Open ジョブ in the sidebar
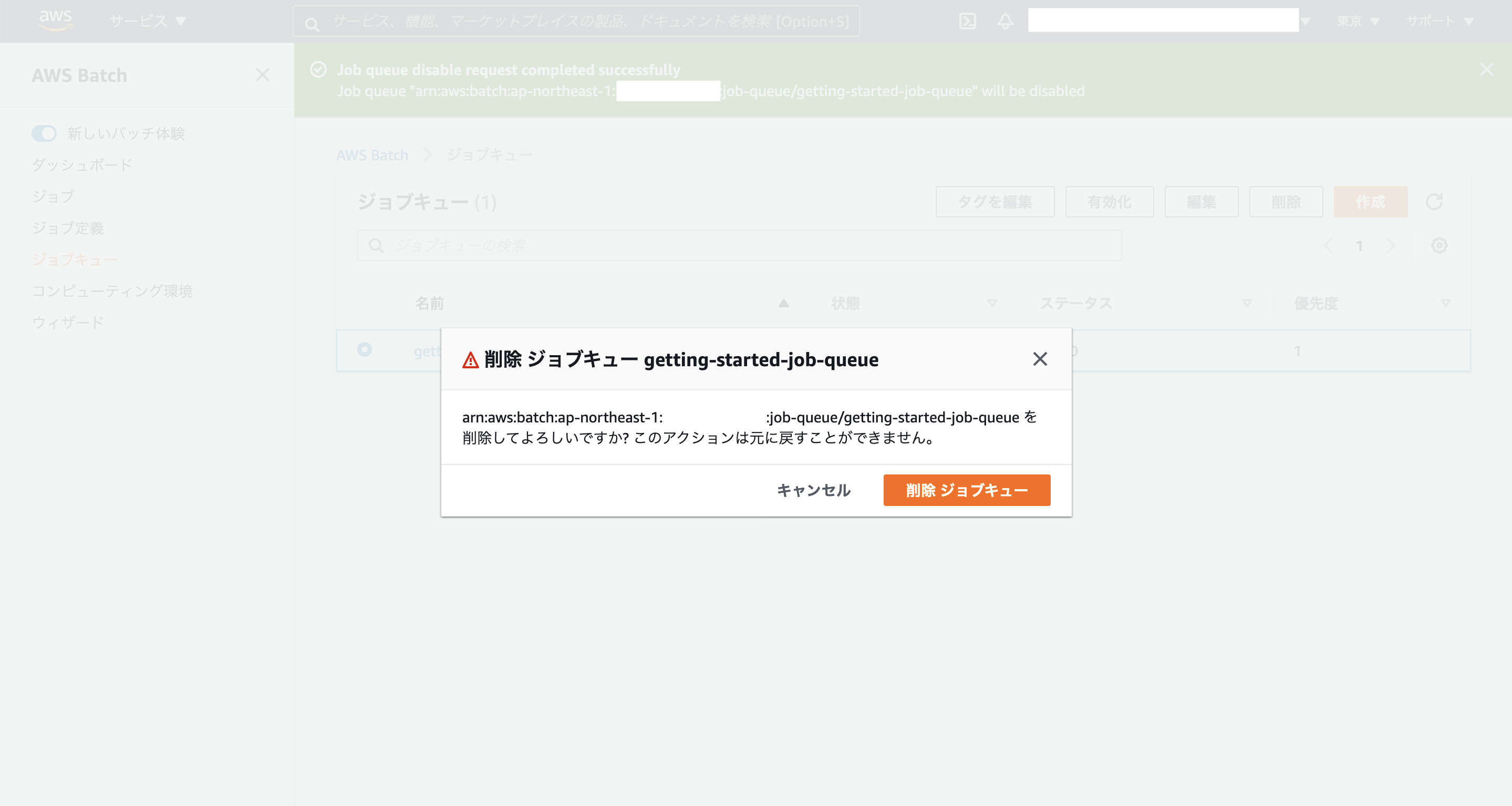This screenshot has height=806, width=1512. pyautogui.click(x=54, y=197)
